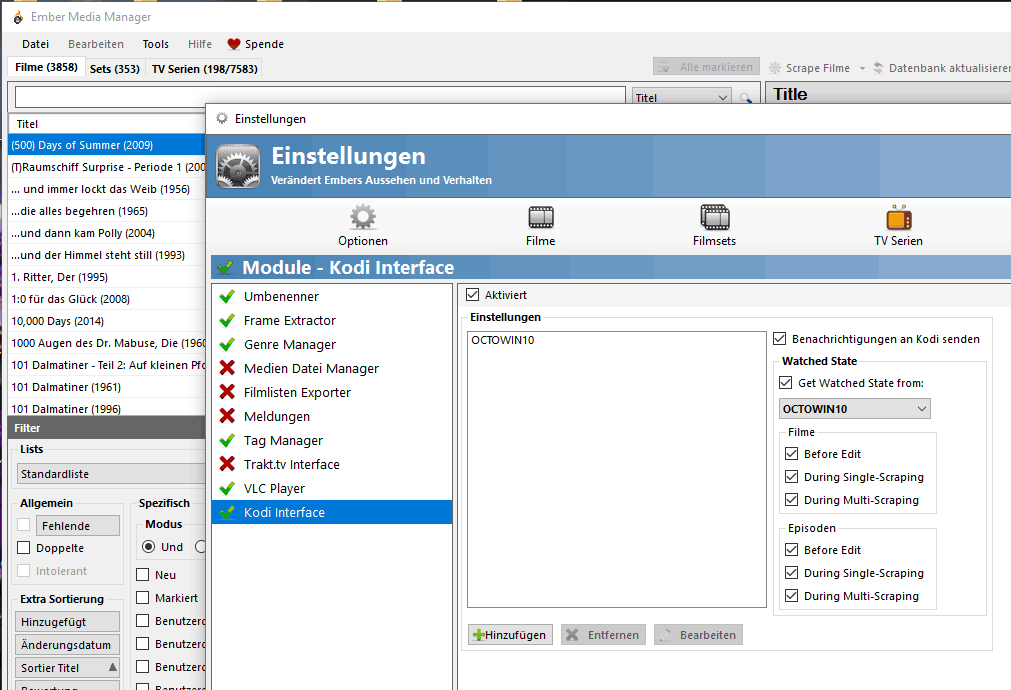Switch to the Sets (353) tab

tap(115, 68)
